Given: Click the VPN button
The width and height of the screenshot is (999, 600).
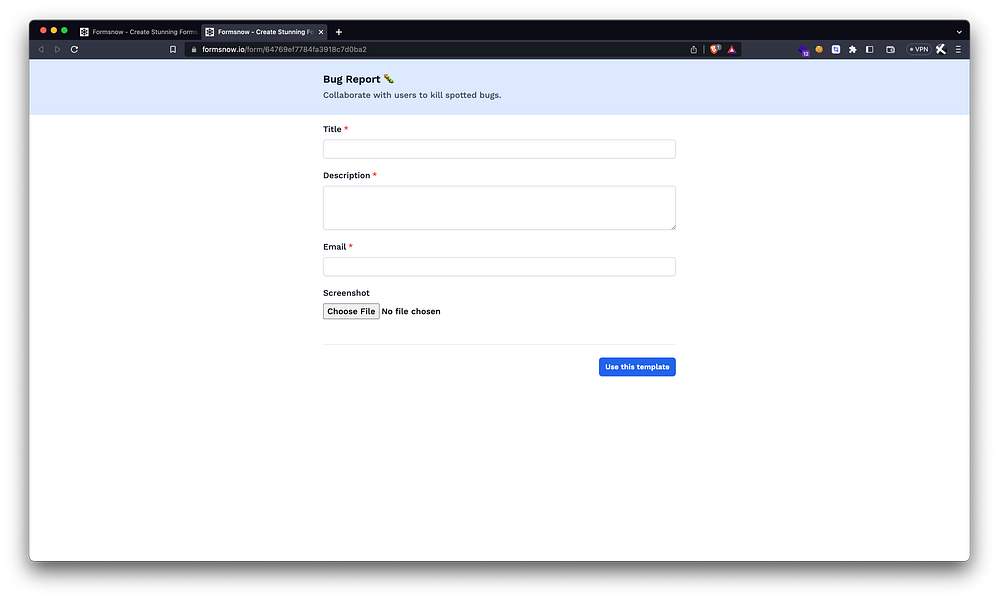Looking at the screenshot, I should [x=919, y=49].
